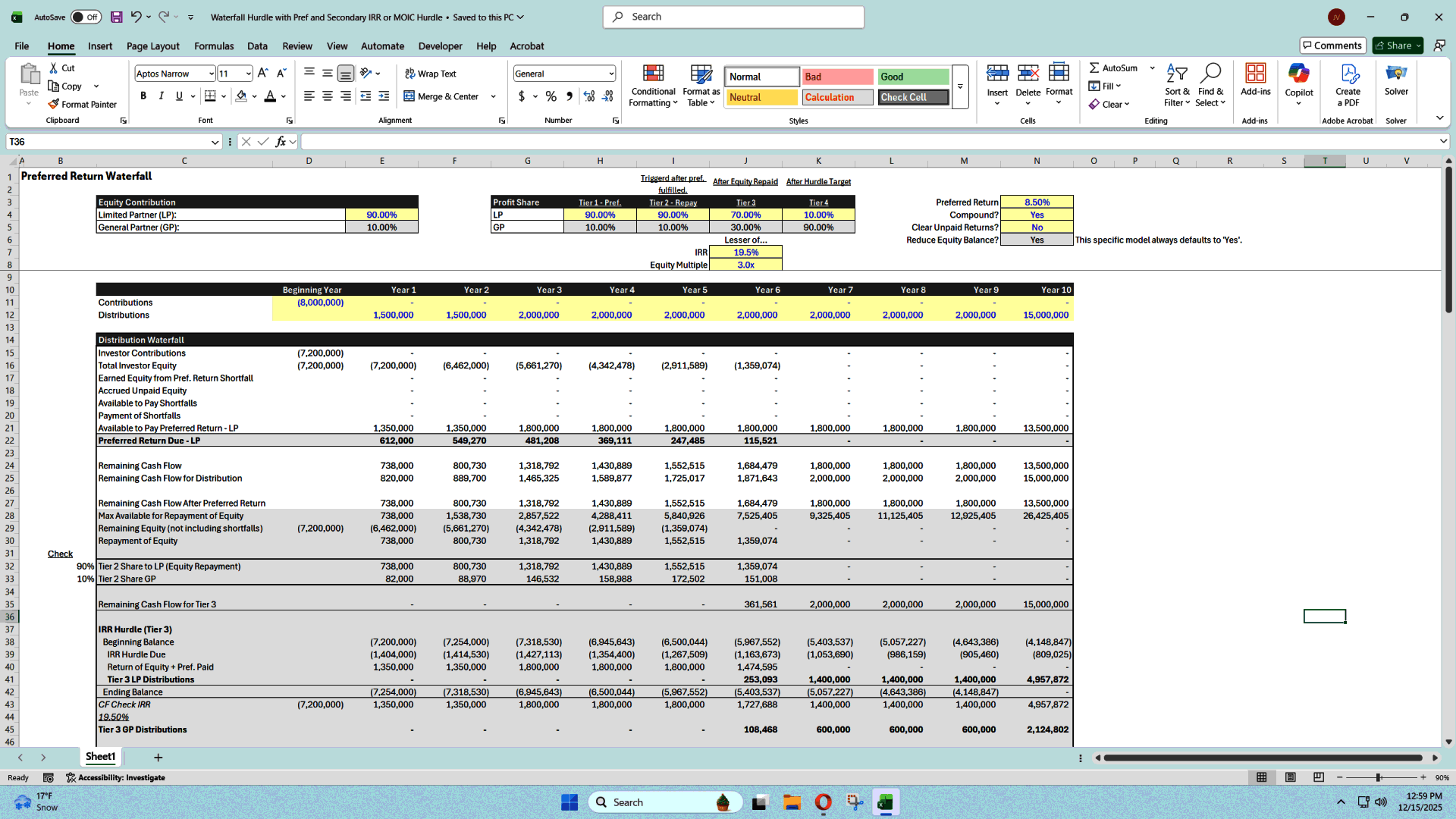Click the Merge & Center icon
This screenshot has height=819, width=1456.
tap(408, 96)
